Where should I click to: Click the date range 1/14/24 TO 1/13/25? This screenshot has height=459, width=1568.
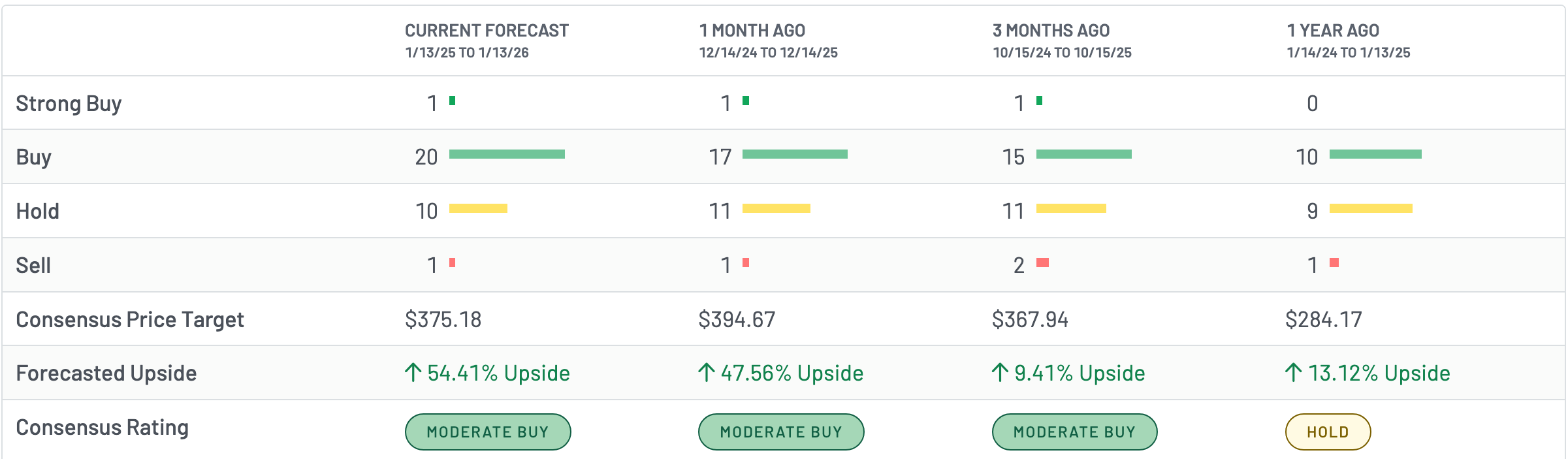coord(1348,53)
